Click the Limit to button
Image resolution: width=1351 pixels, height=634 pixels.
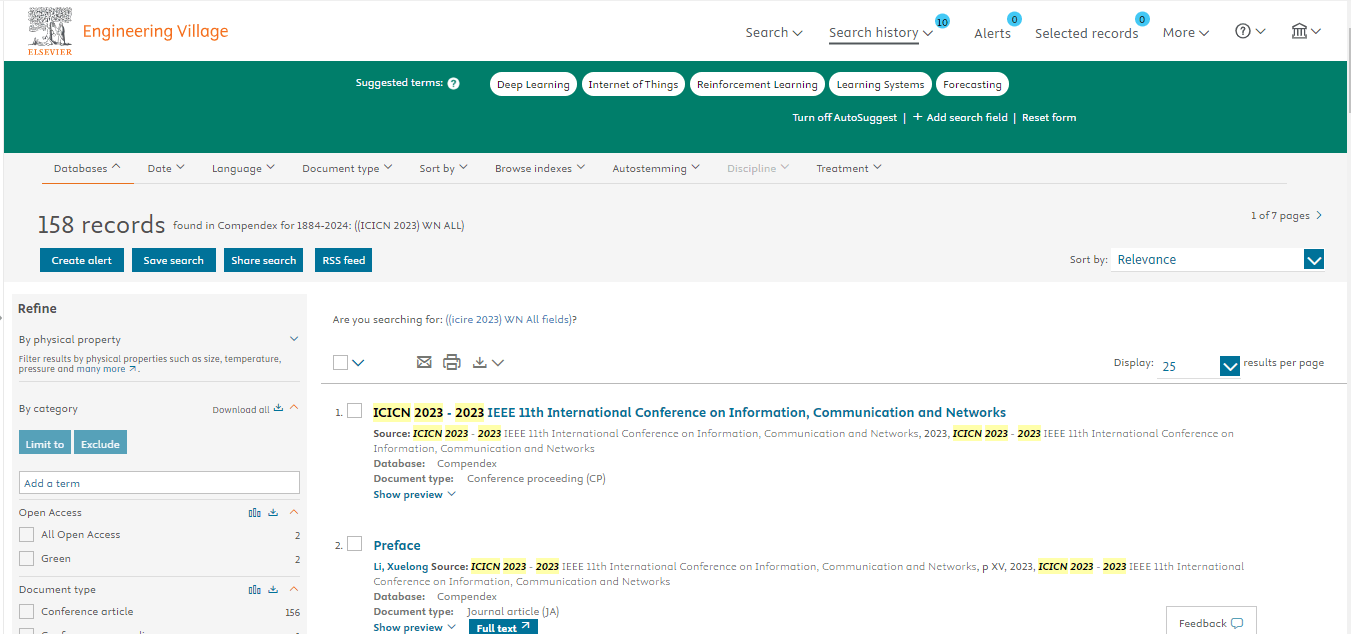45,443
